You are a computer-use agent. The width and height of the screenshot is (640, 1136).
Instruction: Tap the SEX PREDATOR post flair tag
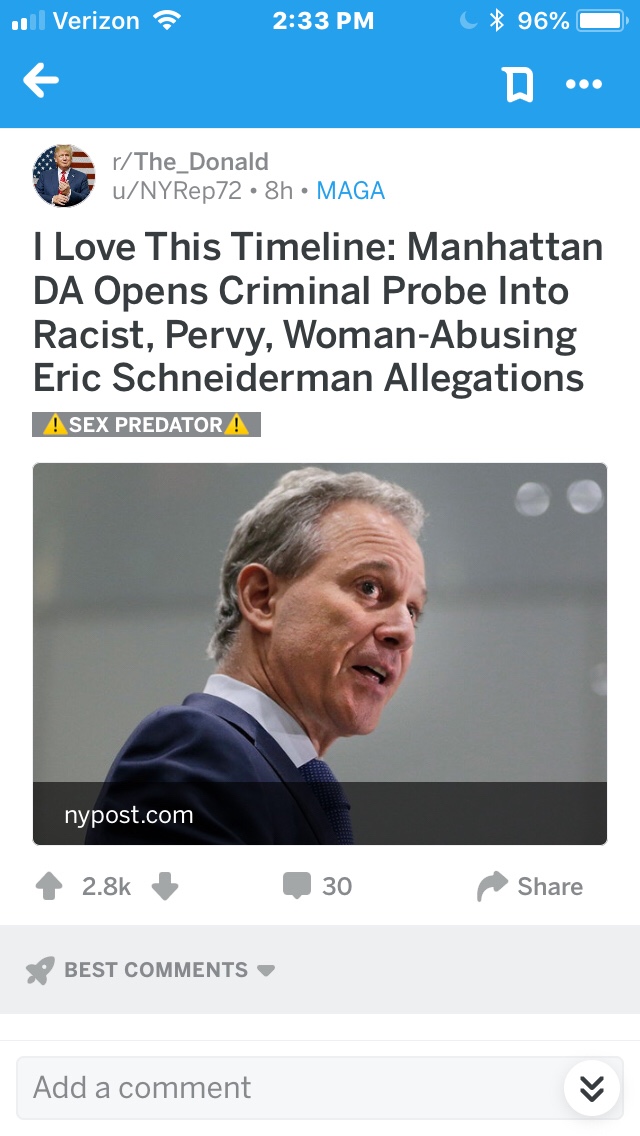click(146, 424)
